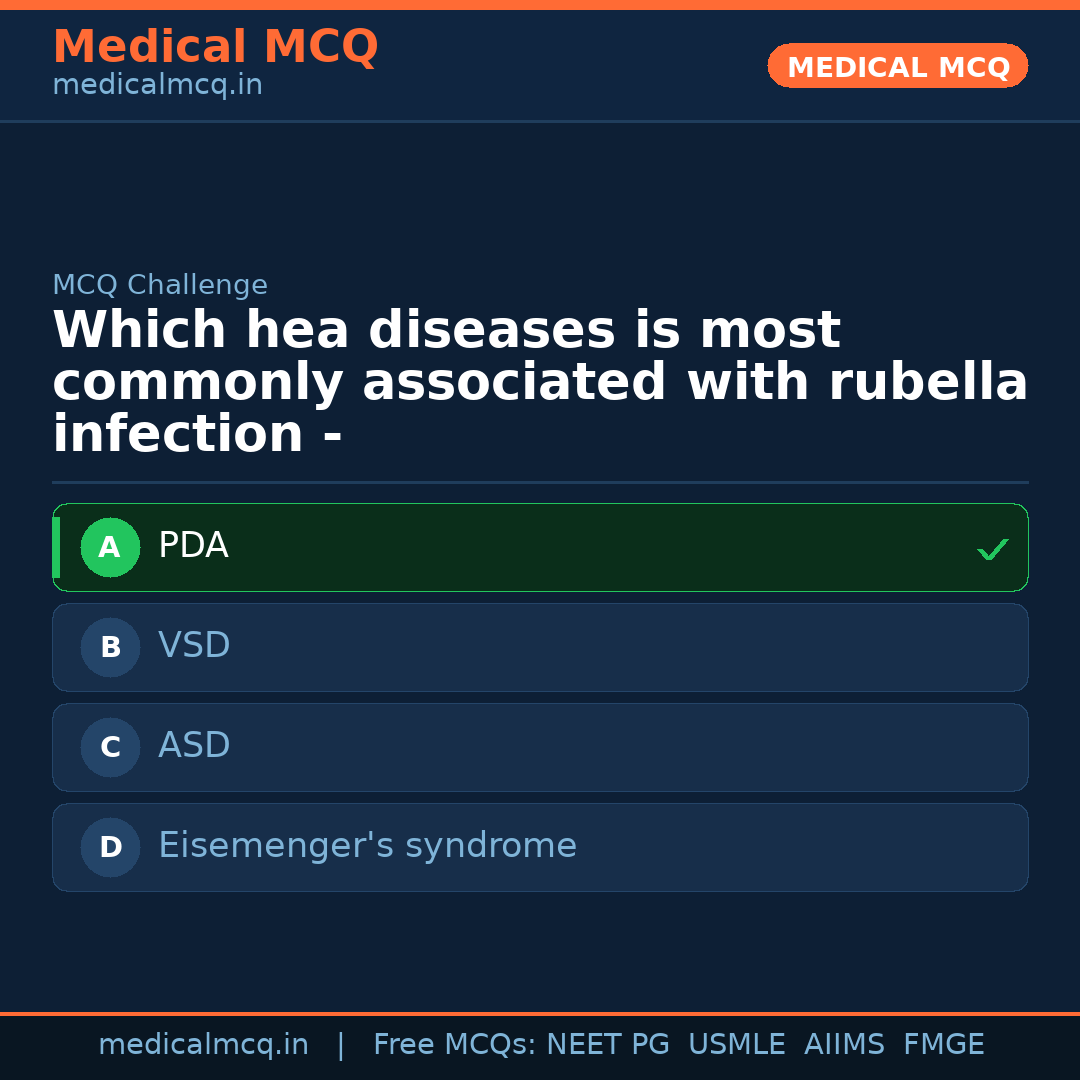Click USMLE in the footer

pyautogui.click(x=736, y=1045)
